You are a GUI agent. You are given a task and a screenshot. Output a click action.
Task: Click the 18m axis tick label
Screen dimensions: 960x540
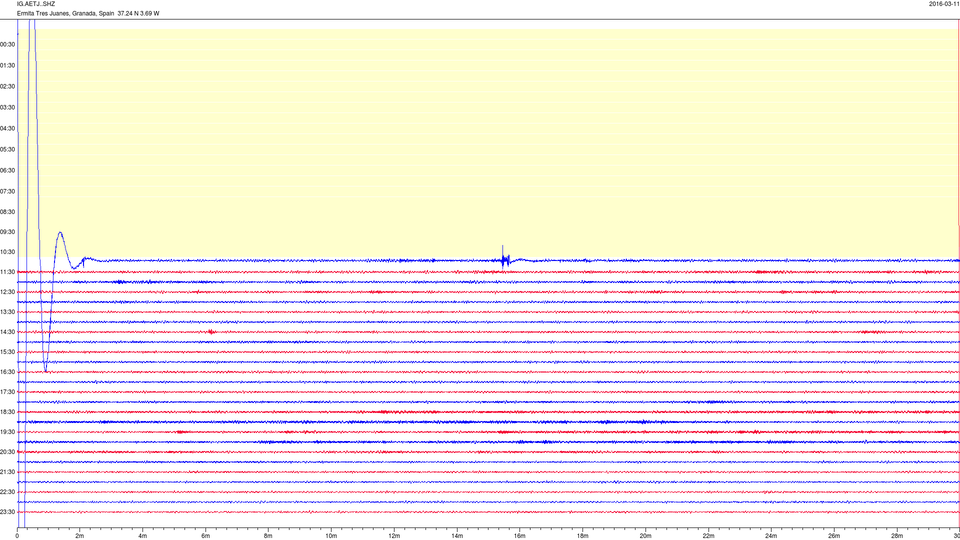tap(583, 536)
